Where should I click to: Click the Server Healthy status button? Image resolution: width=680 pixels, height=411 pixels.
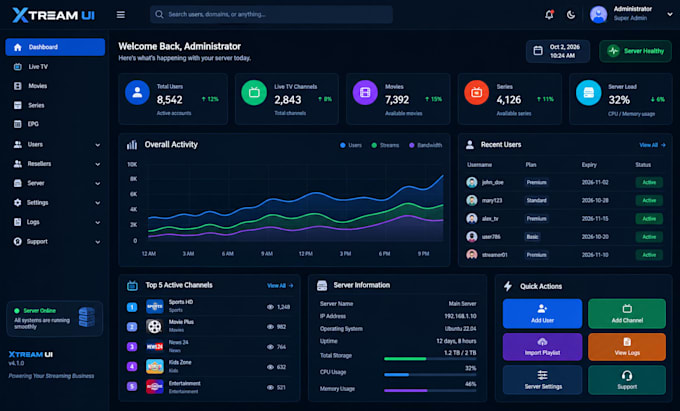635,51
